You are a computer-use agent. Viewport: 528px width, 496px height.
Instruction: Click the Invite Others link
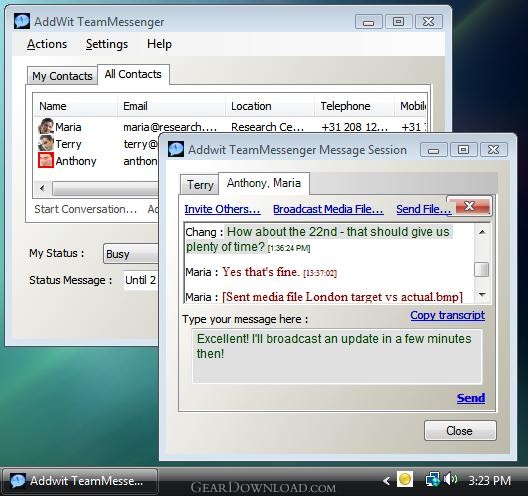pyautogui.click(x=222, y=209)
